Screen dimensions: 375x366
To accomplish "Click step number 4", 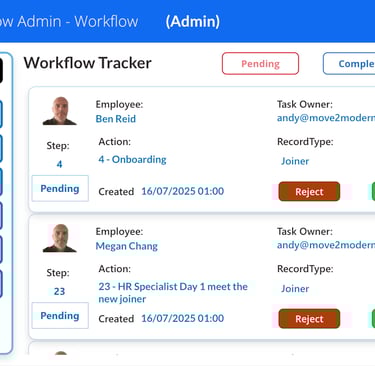I will click(x=59, y=164).
